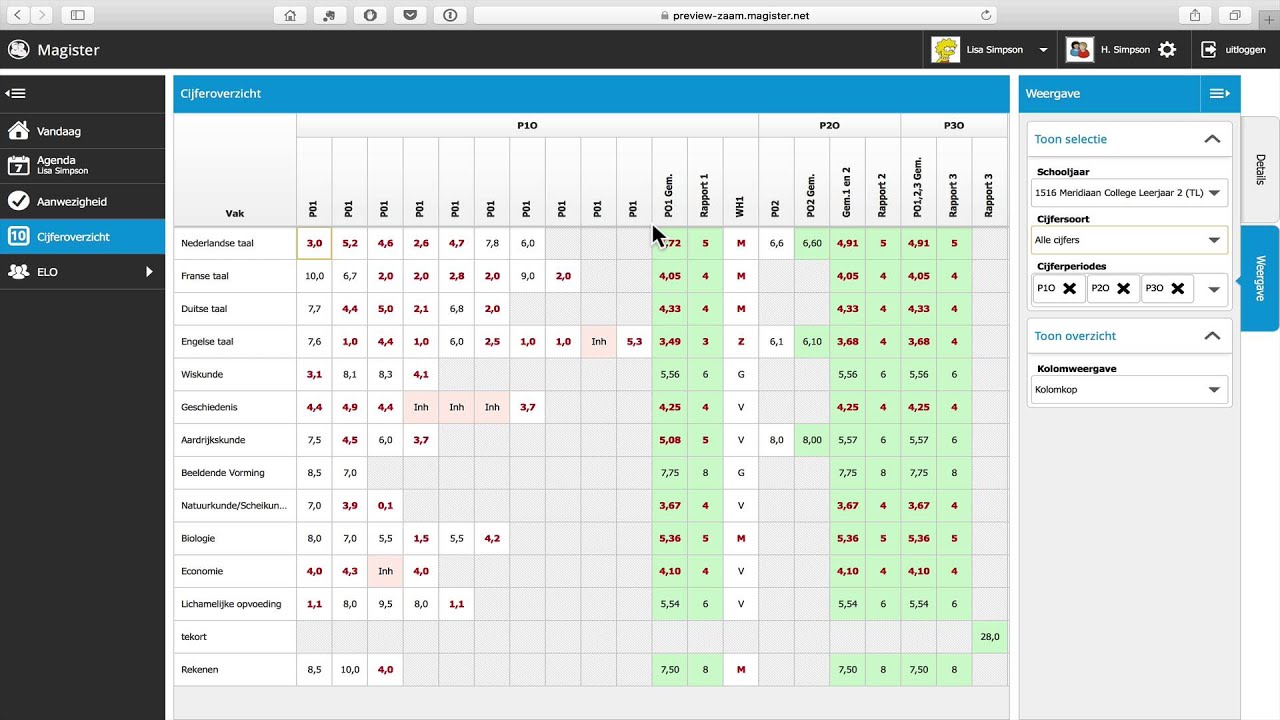
Task: Show all tabs in Safari
Action: [x=1235, y=15]
